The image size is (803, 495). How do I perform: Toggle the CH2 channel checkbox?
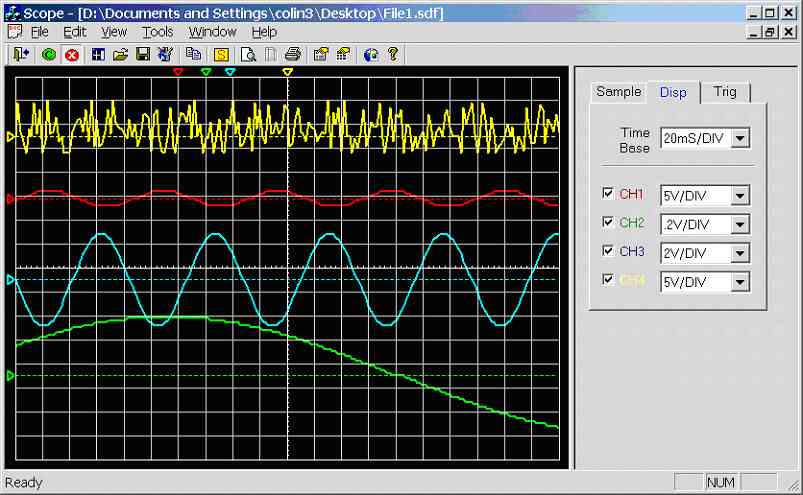(609, 223)
